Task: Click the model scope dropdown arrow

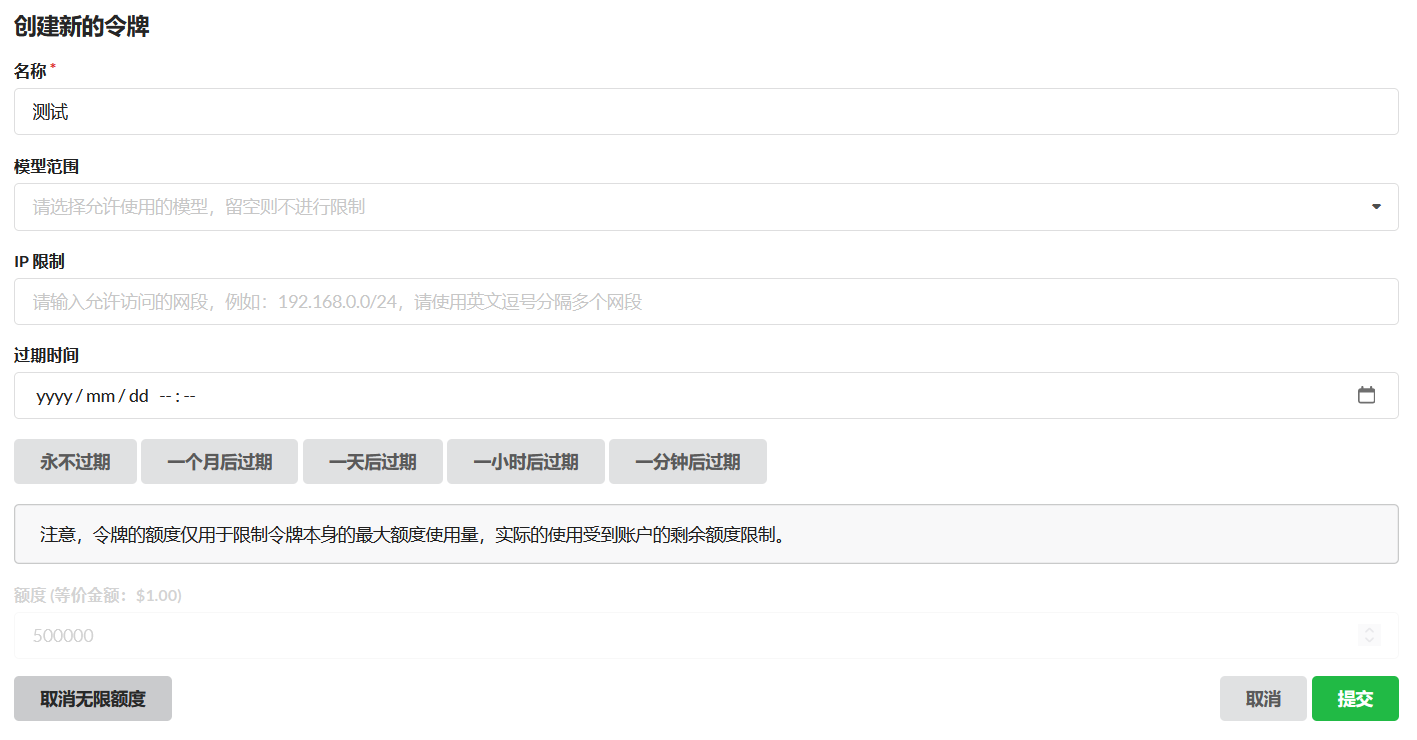Action: click(1376, 206)
